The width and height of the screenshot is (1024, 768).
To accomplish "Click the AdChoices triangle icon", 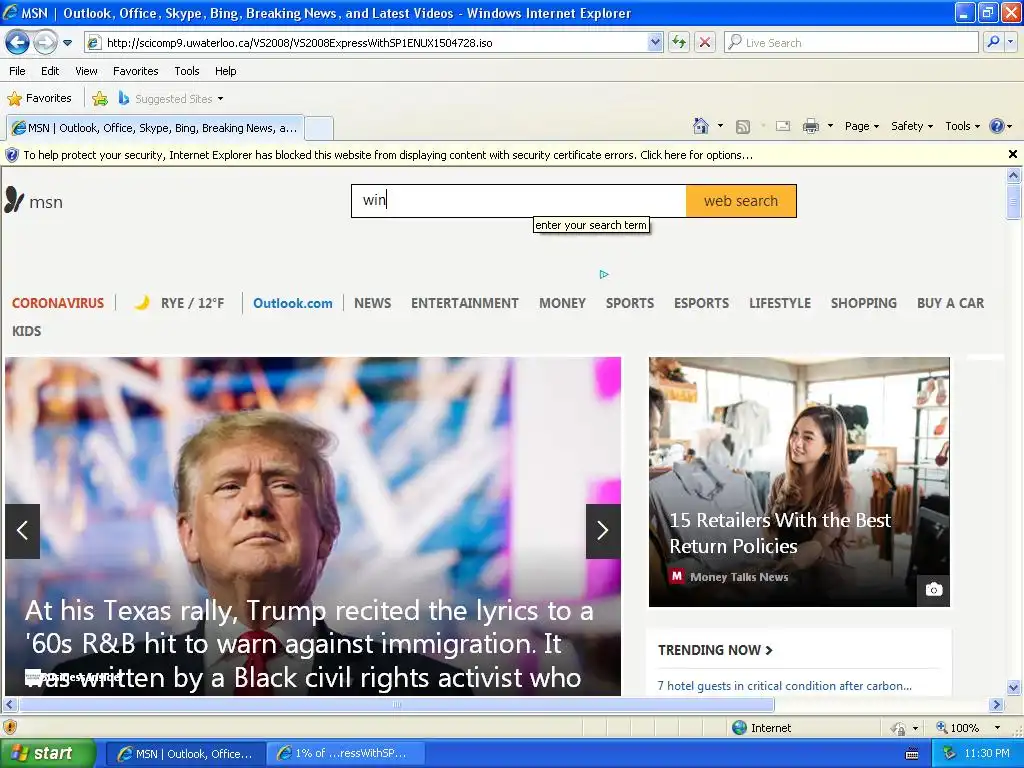I will (604, 274).
